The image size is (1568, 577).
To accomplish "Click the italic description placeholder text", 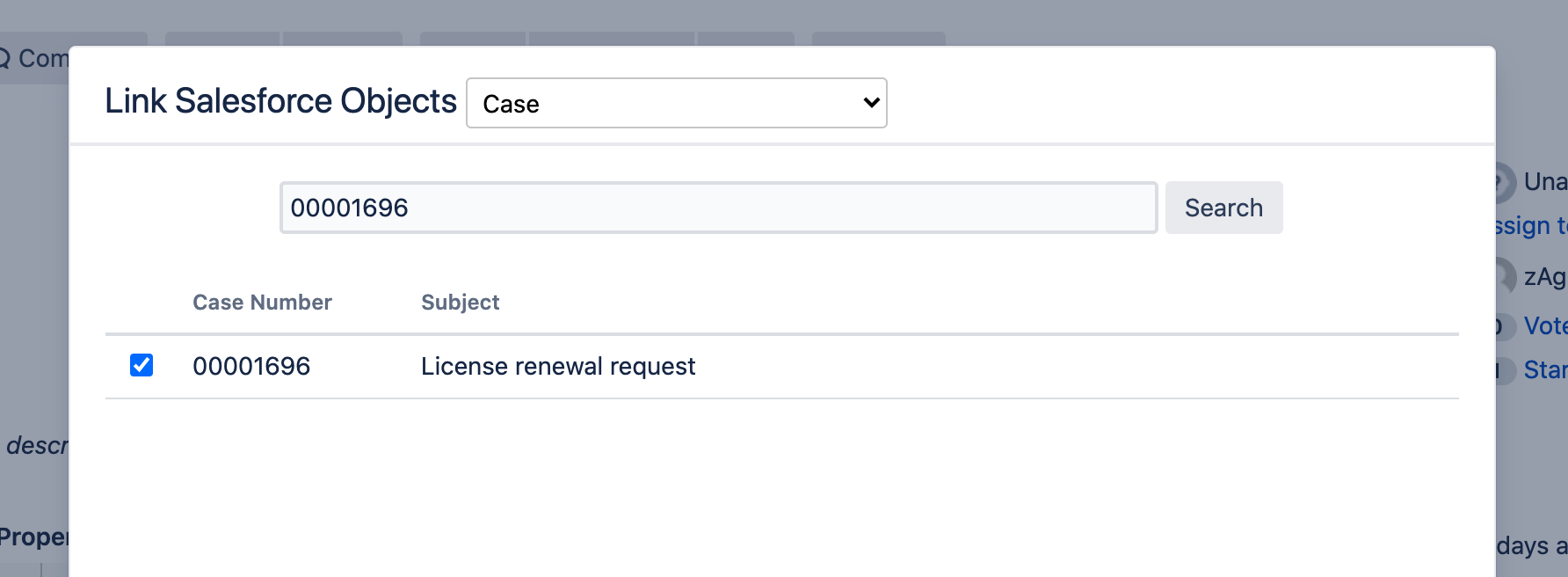I will [36, 446].
